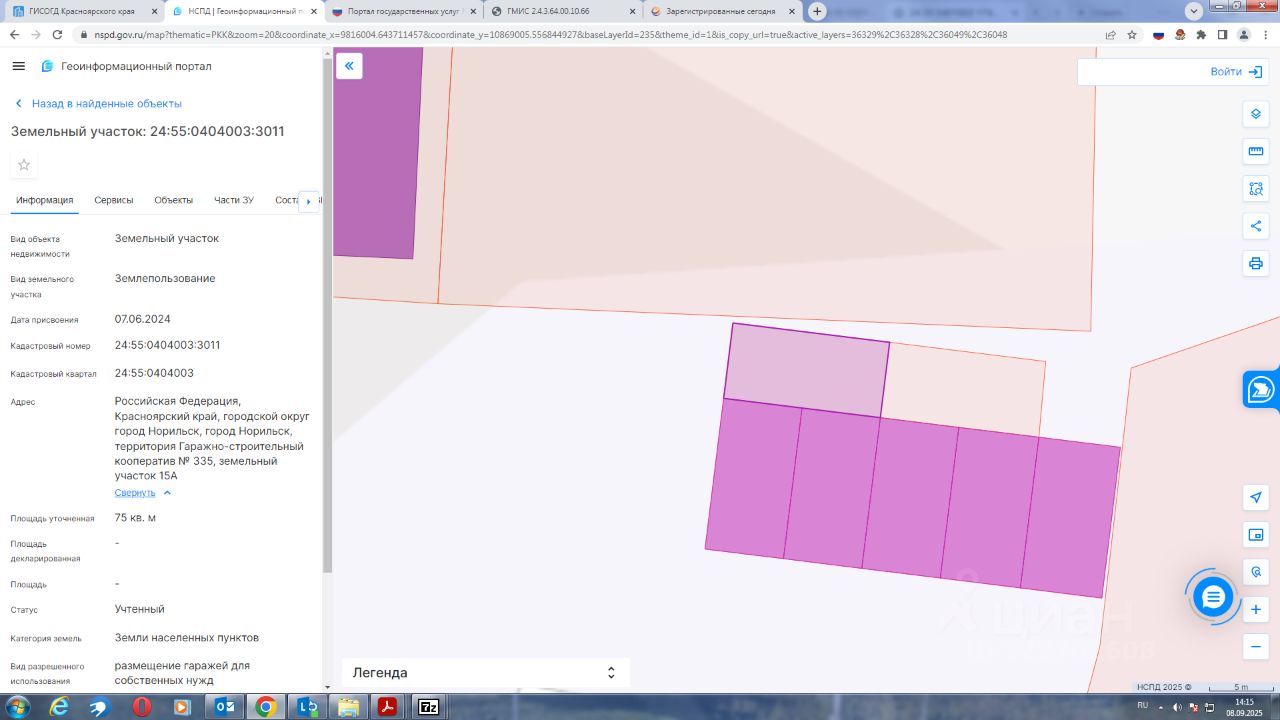
Task: Open Windows Start menu
Action: pyautogui.click(x=18, y=707)
